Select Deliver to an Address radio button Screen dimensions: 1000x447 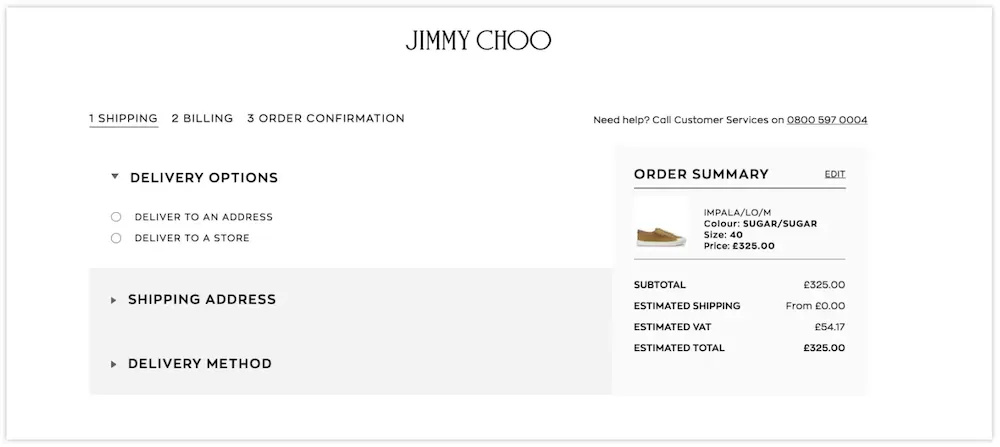115,217
